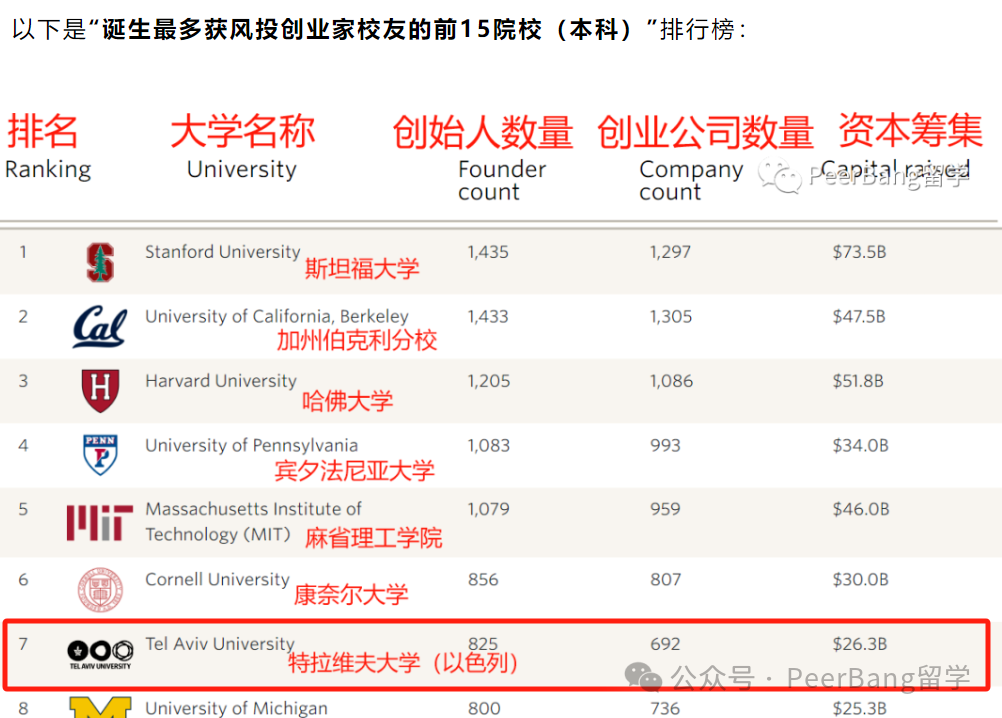Click the red '排名' heading
This screenshot has height=718, width=1002.
(x=42, y=131)
